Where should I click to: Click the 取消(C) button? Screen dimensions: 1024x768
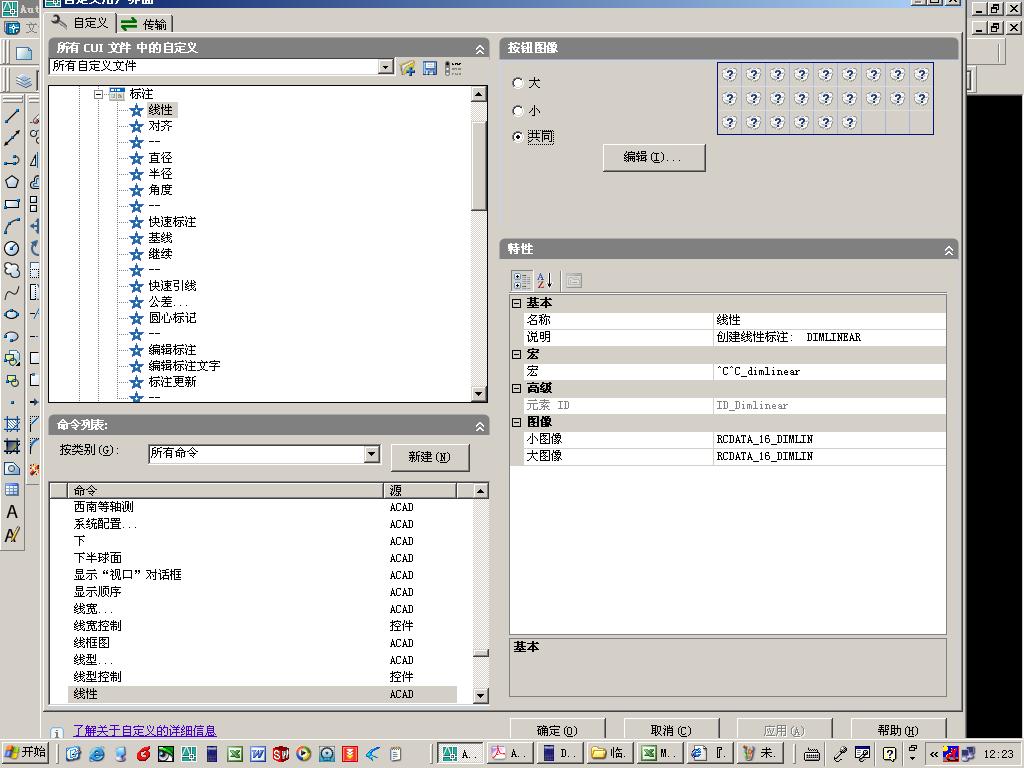(x=671, y=730)
